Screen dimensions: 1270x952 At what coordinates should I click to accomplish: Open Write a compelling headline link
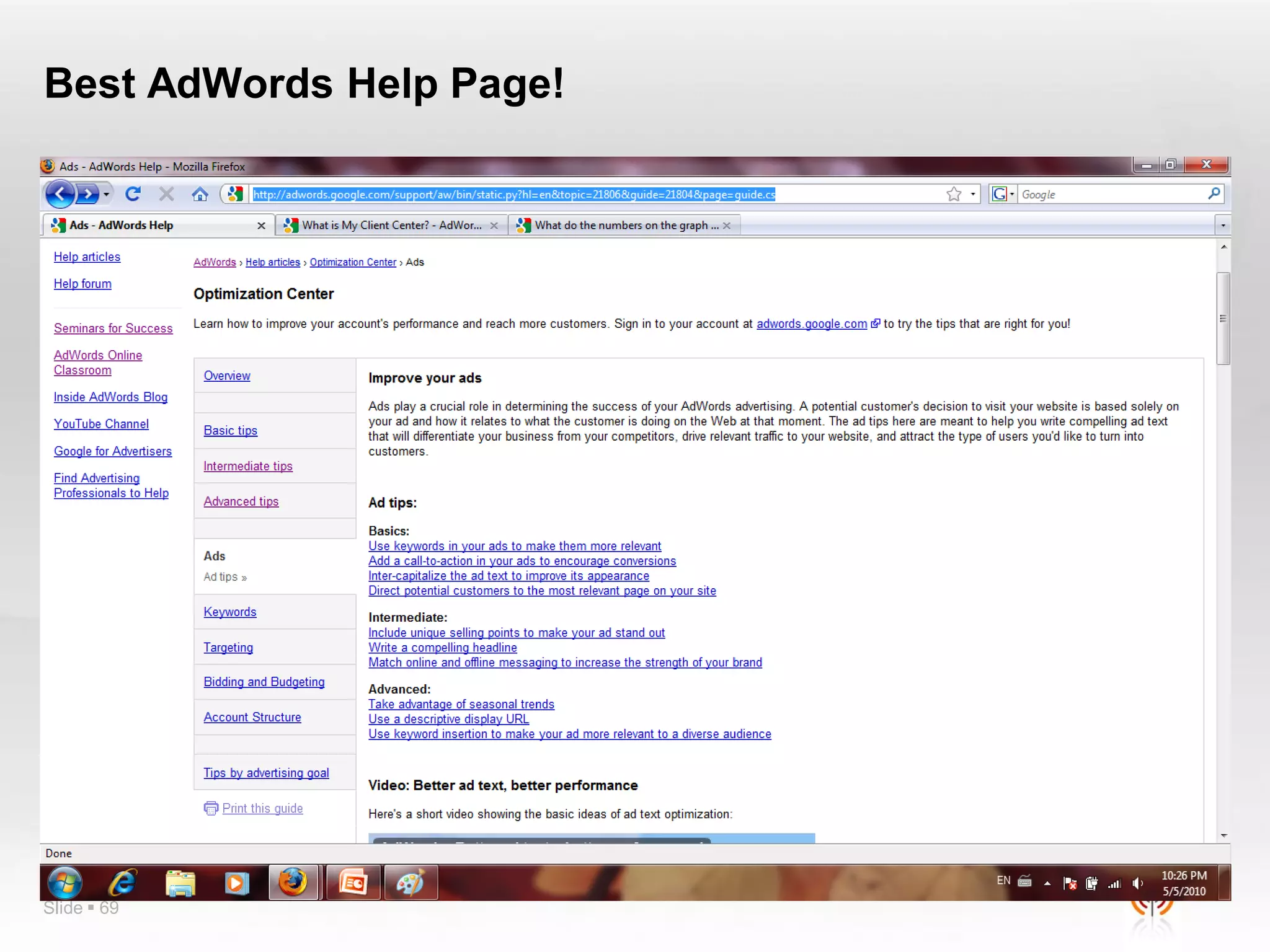point(443,648)
